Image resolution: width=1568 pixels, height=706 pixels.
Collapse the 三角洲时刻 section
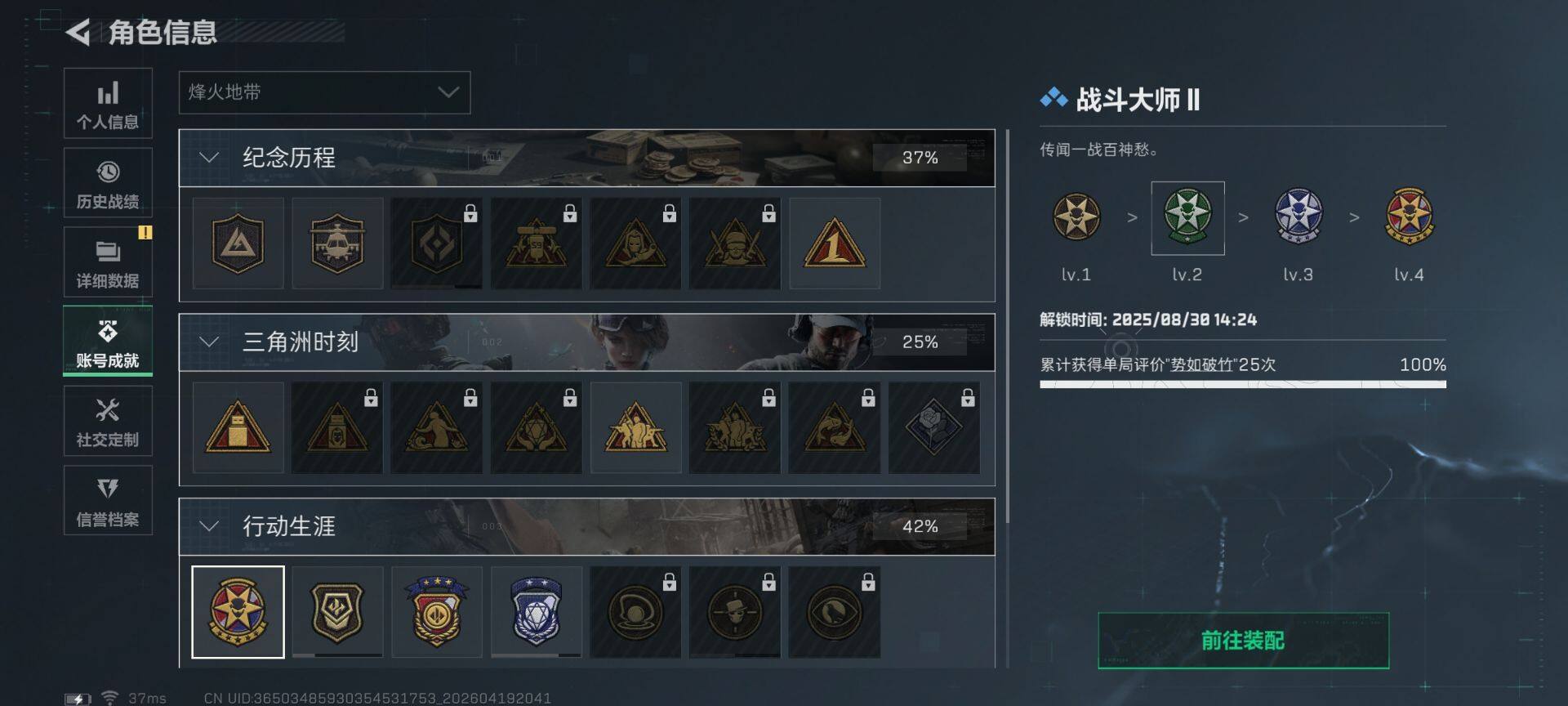coord(209,342)
